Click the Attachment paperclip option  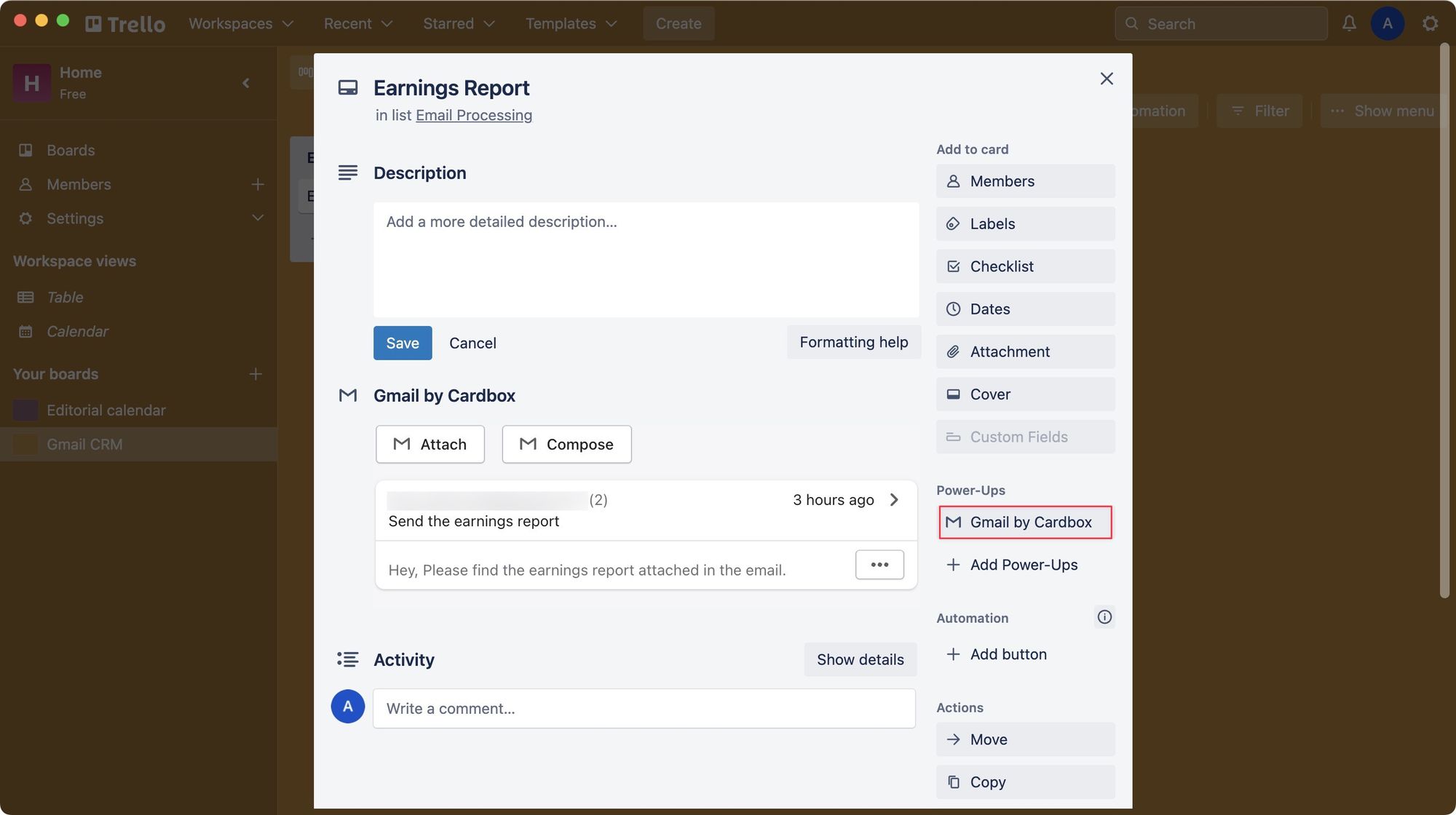[1025, 351]
